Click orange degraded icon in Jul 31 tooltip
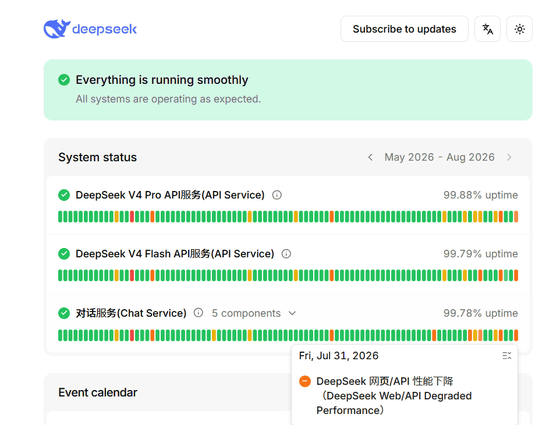 [305, 381]
